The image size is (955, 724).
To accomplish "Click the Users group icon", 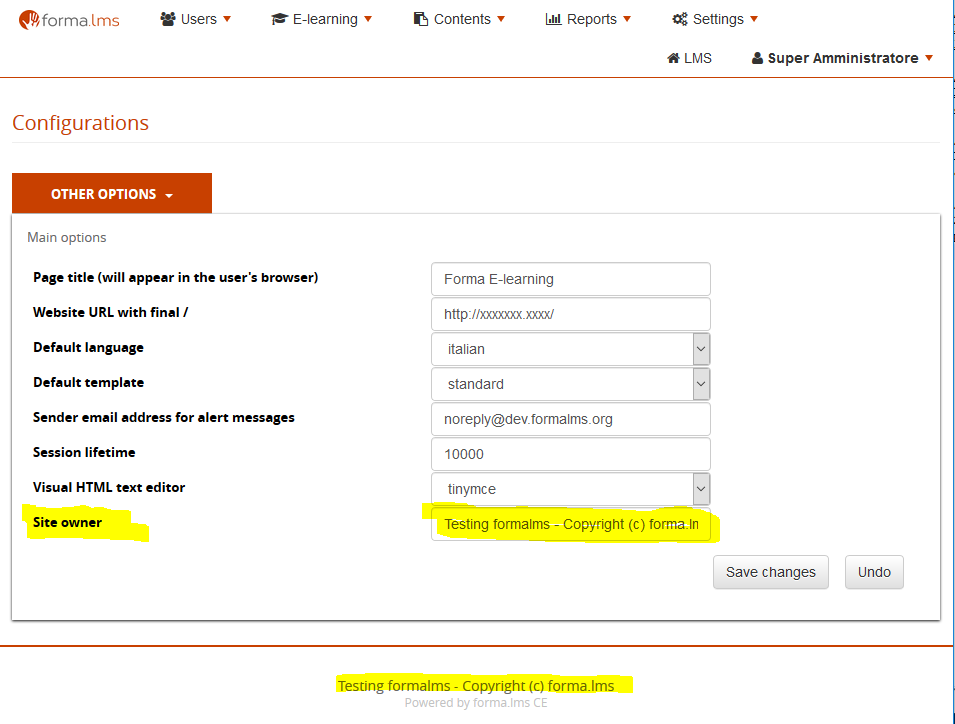I will (x=168, y=19).
